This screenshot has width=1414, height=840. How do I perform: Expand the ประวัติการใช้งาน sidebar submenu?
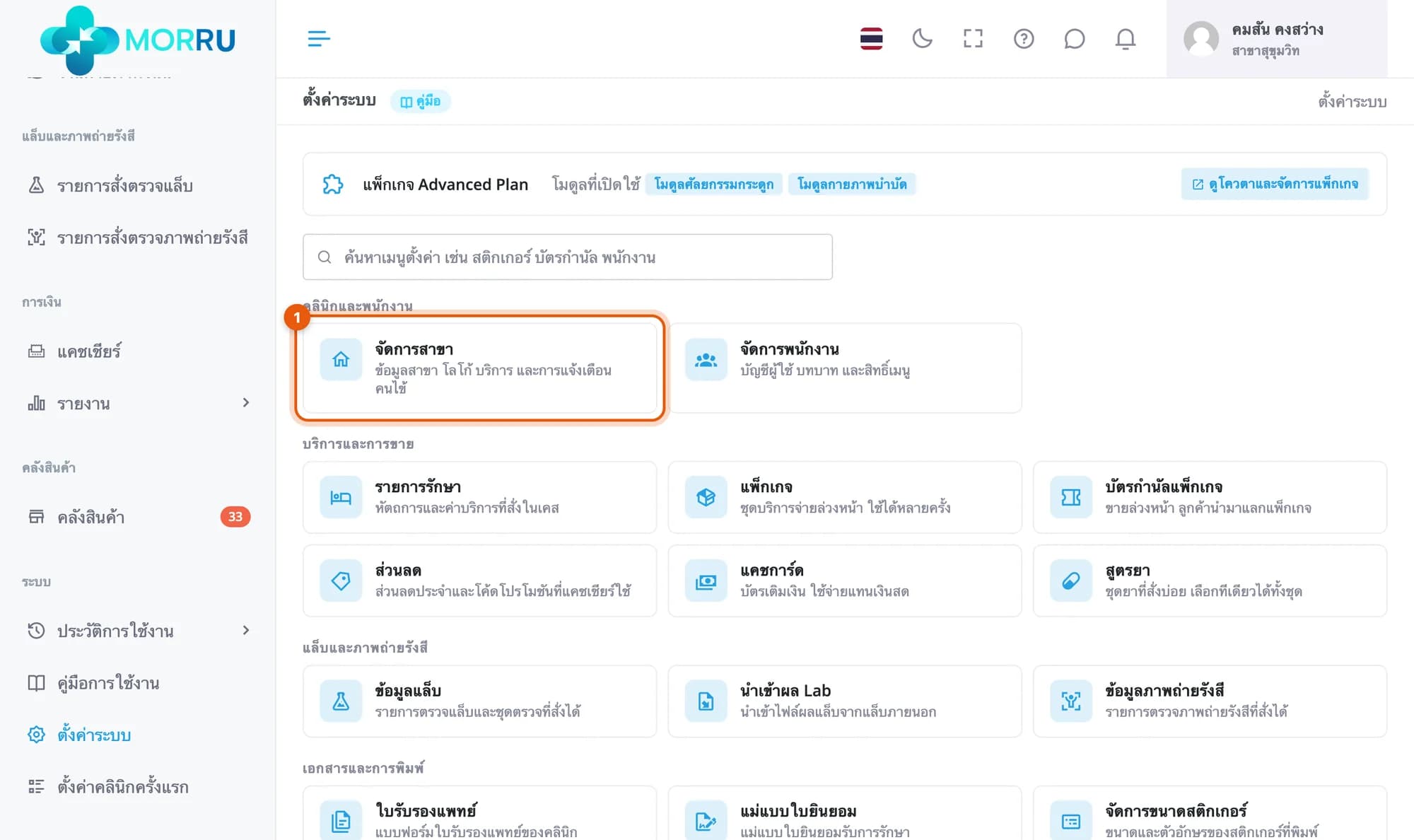[139, 630]
